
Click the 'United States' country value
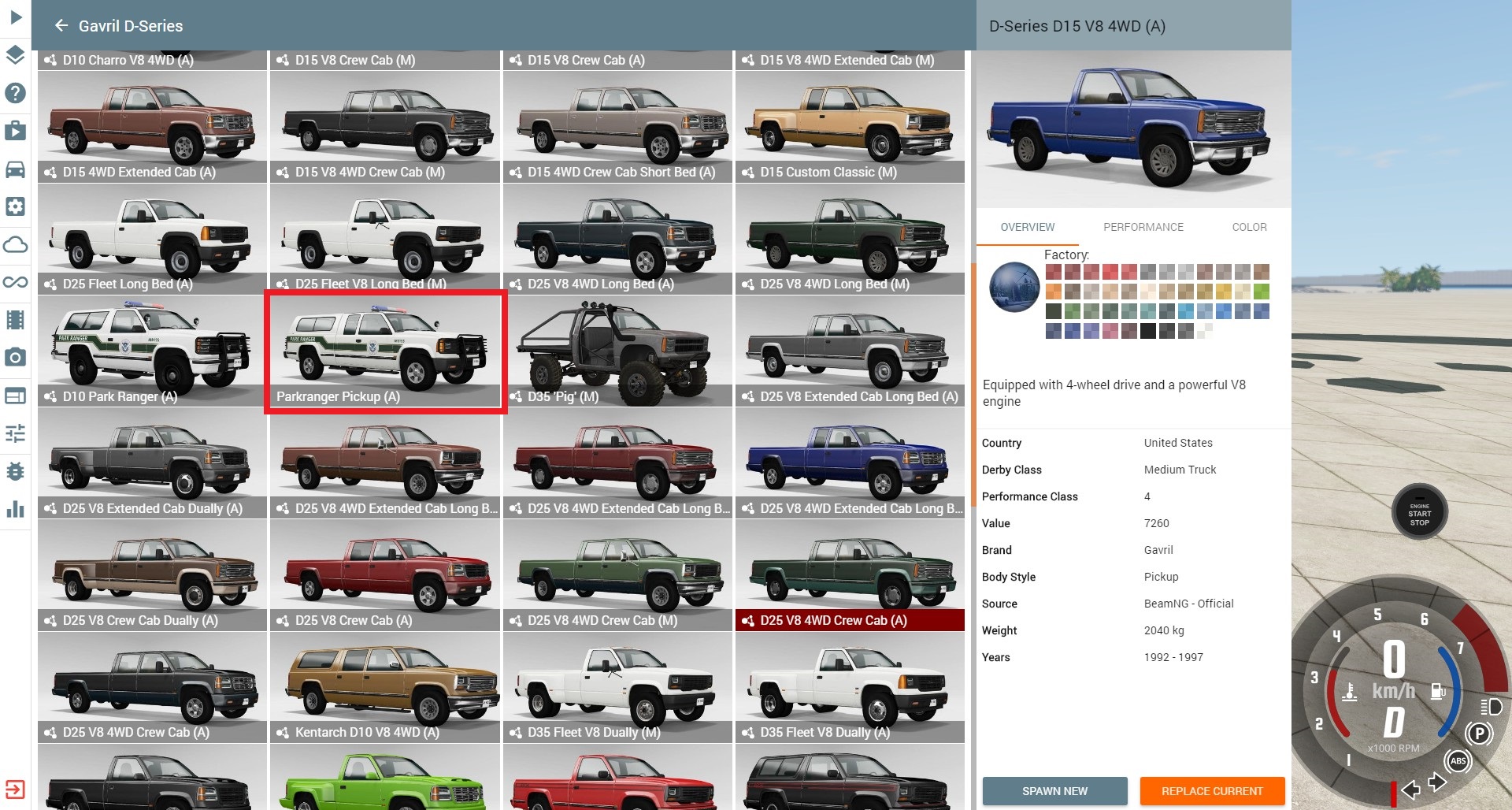pyautogui.click(x=1178, y=443)
